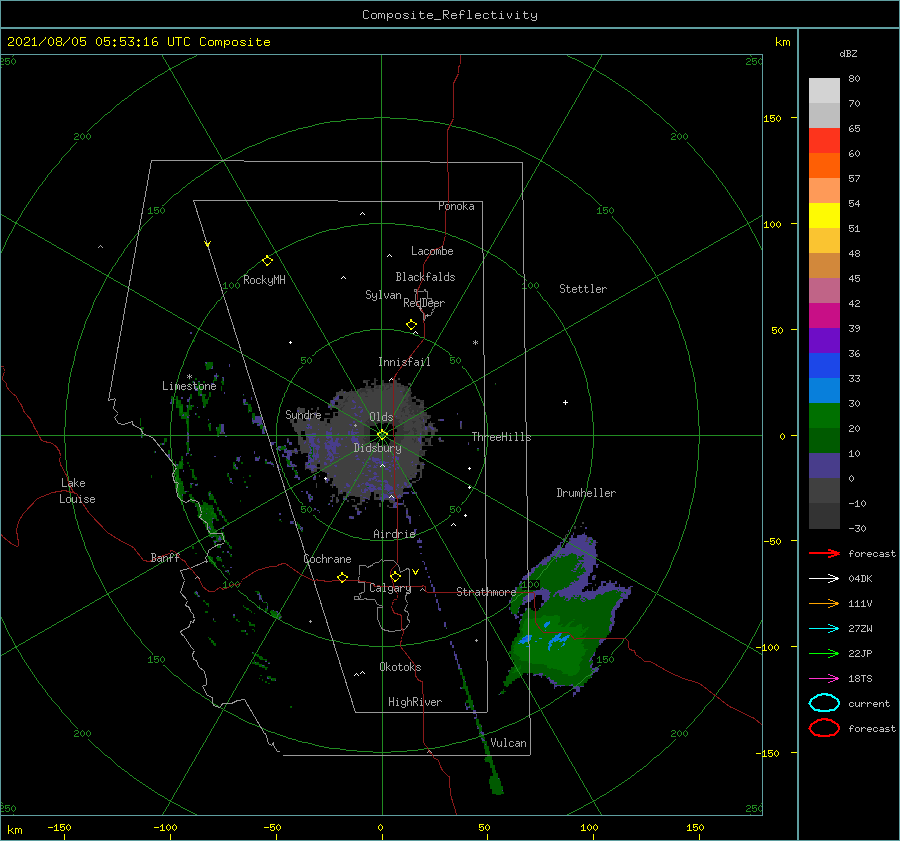Click the Strathmore label
Viewport: 900px width, 841px height.
(x=486, y=592)
